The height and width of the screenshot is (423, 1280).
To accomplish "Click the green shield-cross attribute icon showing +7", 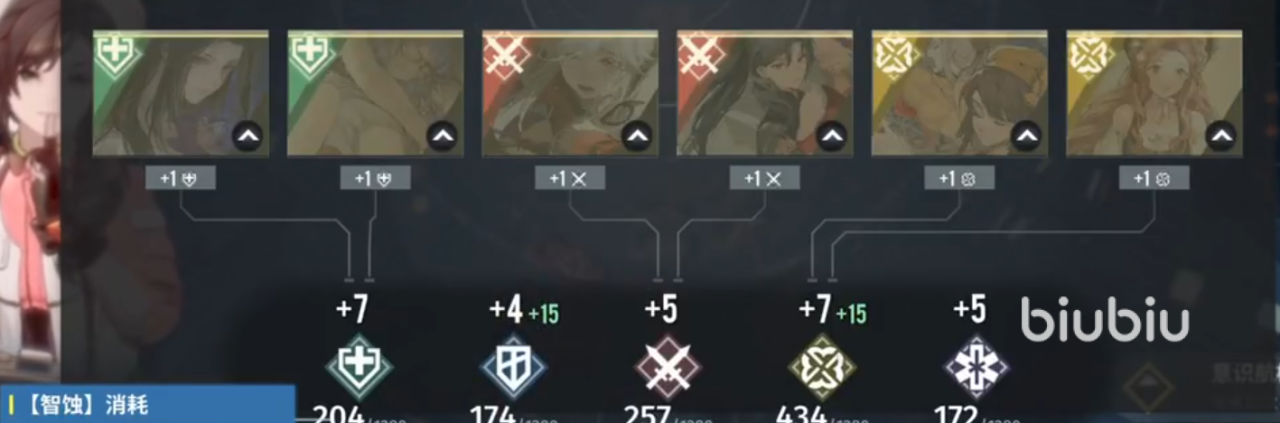I will tap(359, 366).
